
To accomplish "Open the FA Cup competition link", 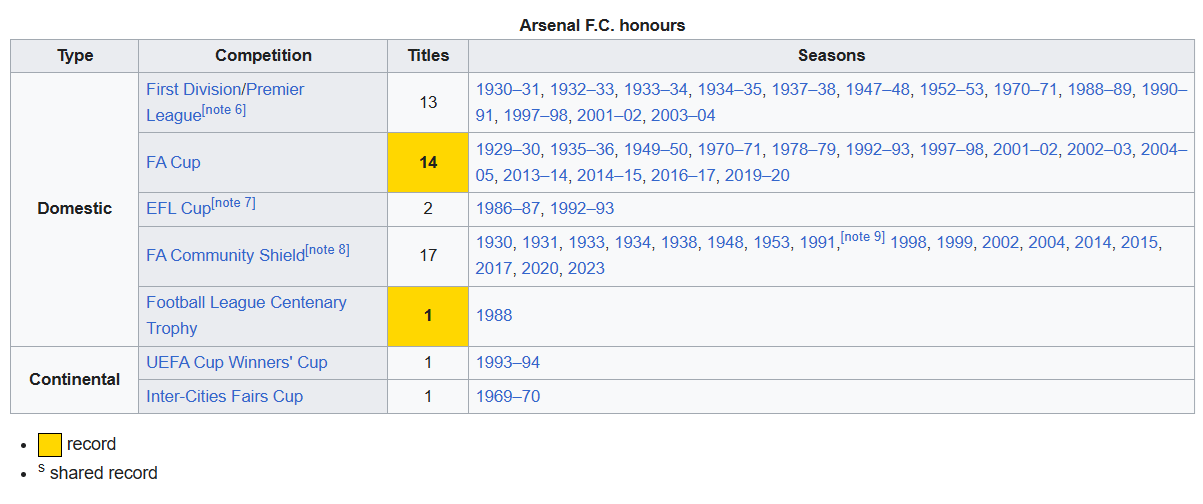I will click(x=173, y=162).
